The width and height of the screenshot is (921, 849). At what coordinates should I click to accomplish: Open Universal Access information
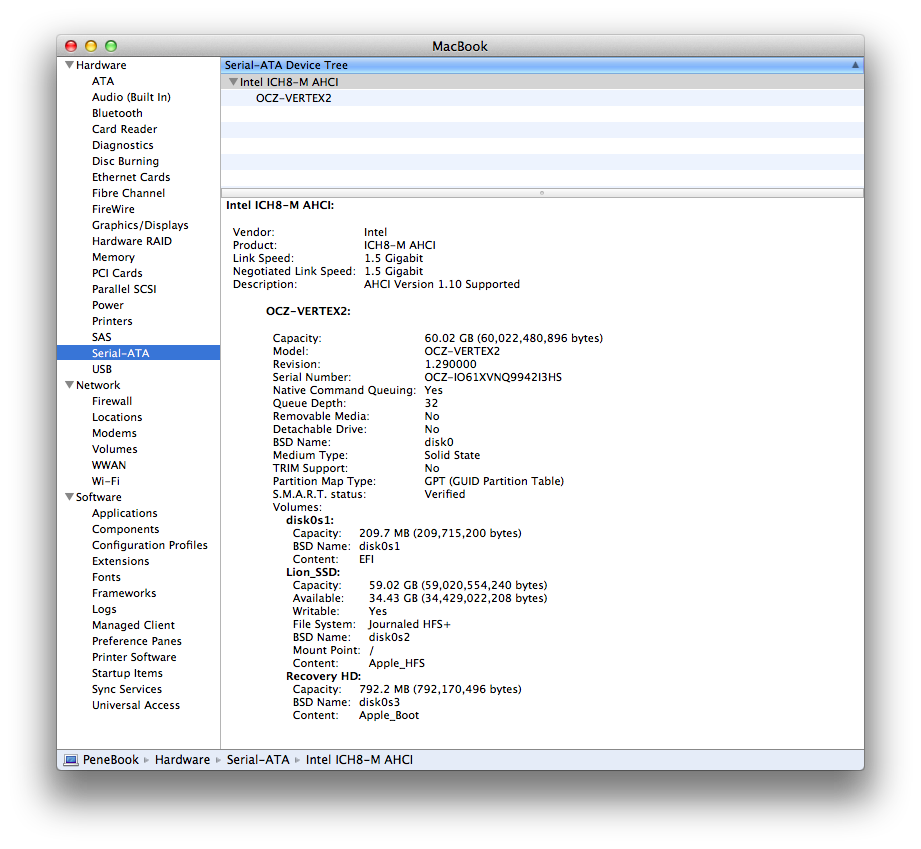click(136, 705)
